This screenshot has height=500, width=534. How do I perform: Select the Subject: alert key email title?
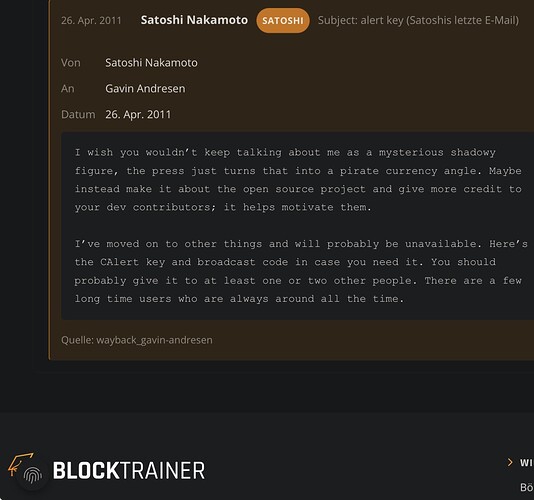coord(418,20)
